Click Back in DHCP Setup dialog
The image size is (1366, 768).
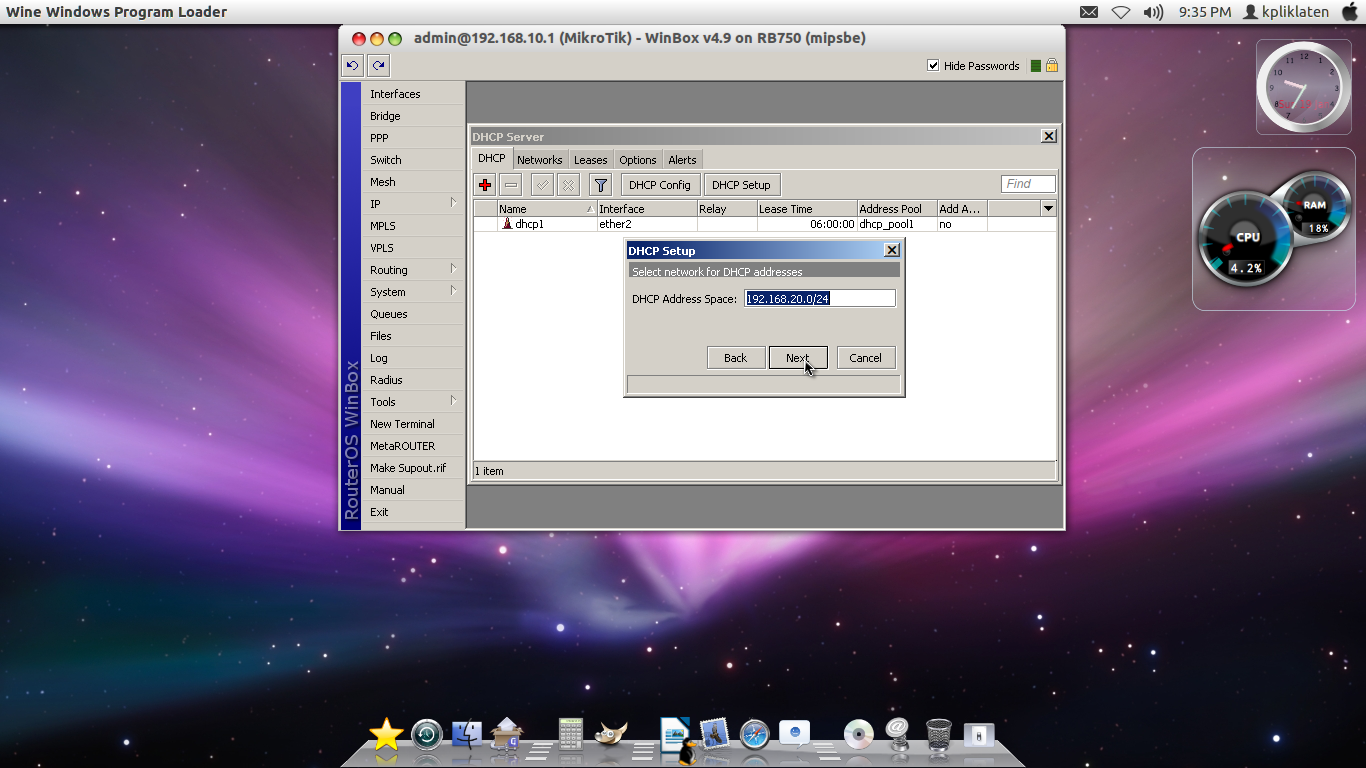(x=736, y=358)
